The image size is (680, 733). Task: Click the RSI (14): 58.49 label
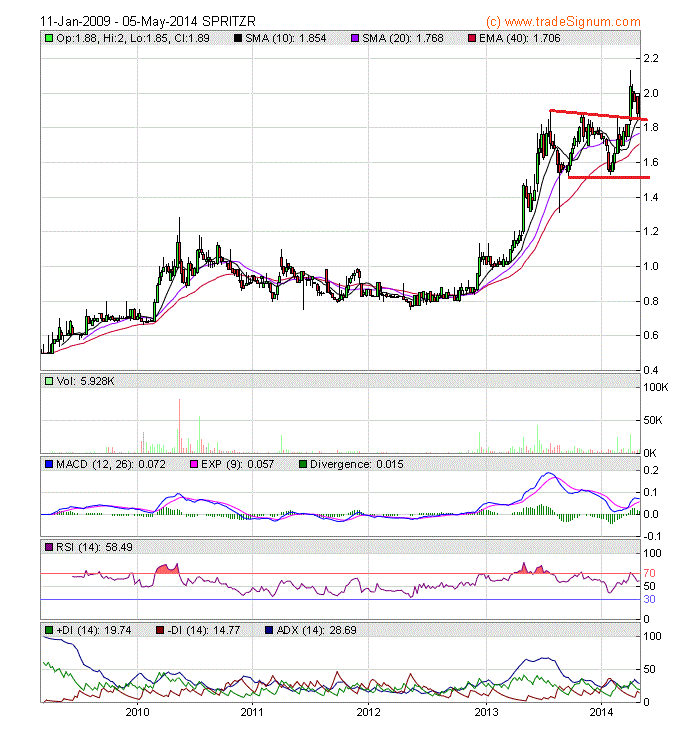coord(94,547)
